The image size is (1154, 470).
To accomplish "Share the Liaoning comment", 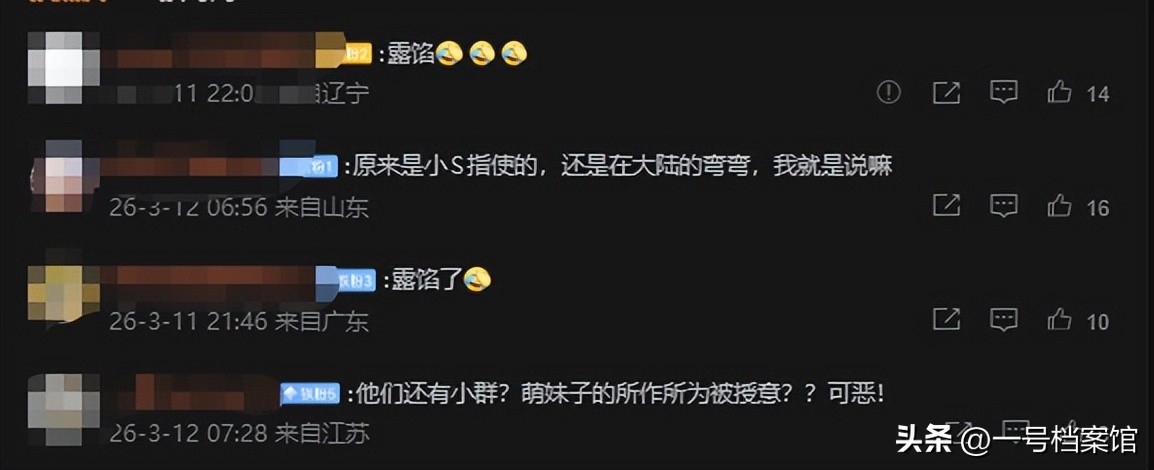I will [x=946, y=93].
